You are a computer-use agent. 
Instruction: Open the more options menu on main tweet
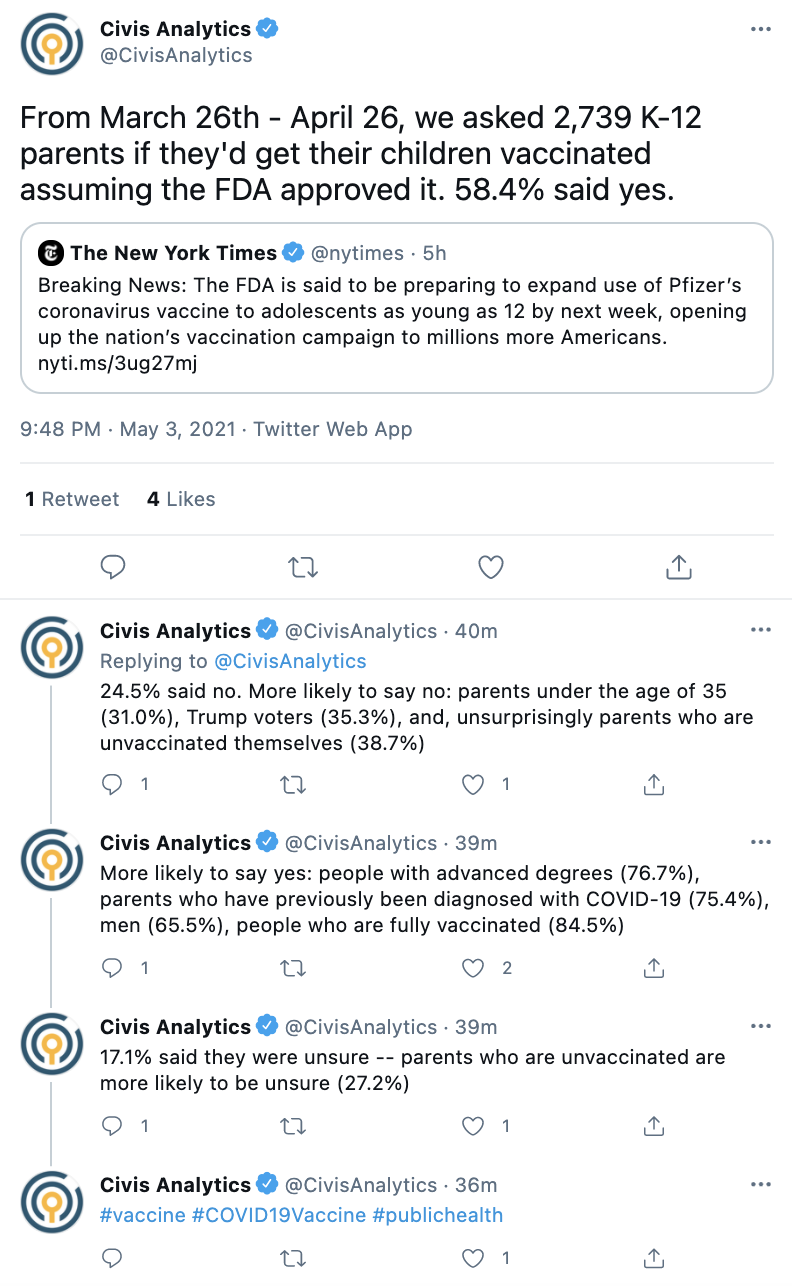coord(761,30)
